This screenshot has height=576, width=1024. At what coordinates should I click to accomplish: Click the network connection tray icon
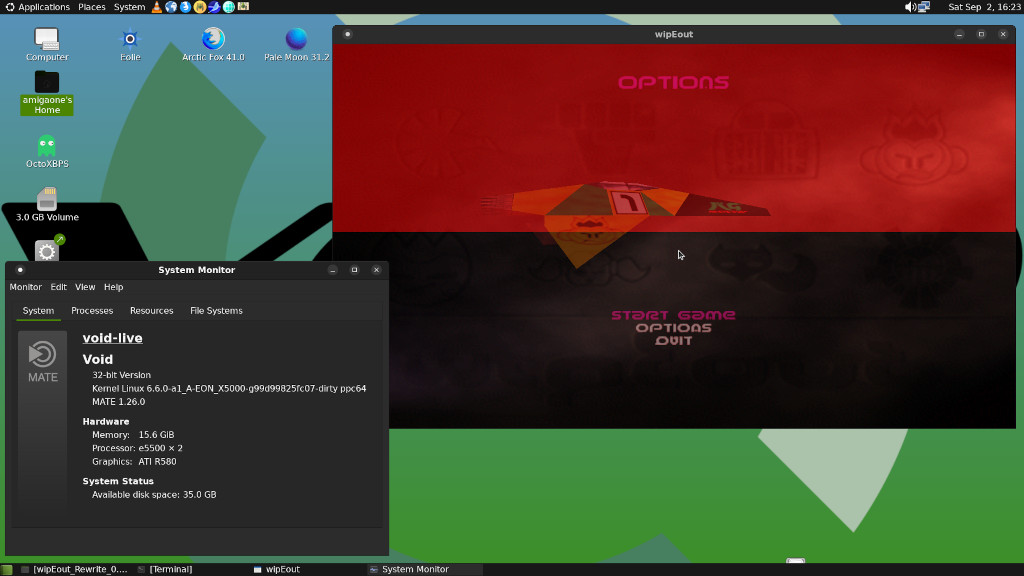(924, 7)
